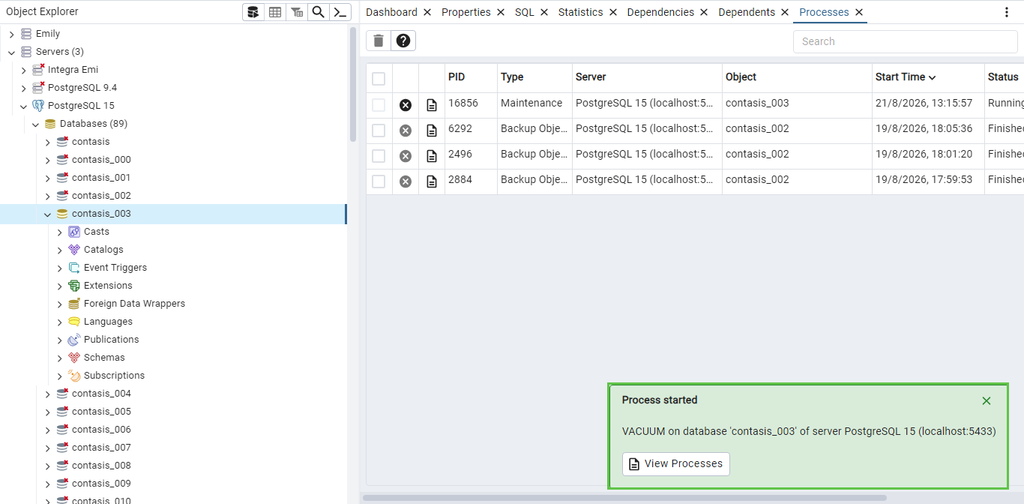Check the row checkbox for PID 16856
The width and height of the screenshot is (1024, 504).
click(x=379, y=105)
